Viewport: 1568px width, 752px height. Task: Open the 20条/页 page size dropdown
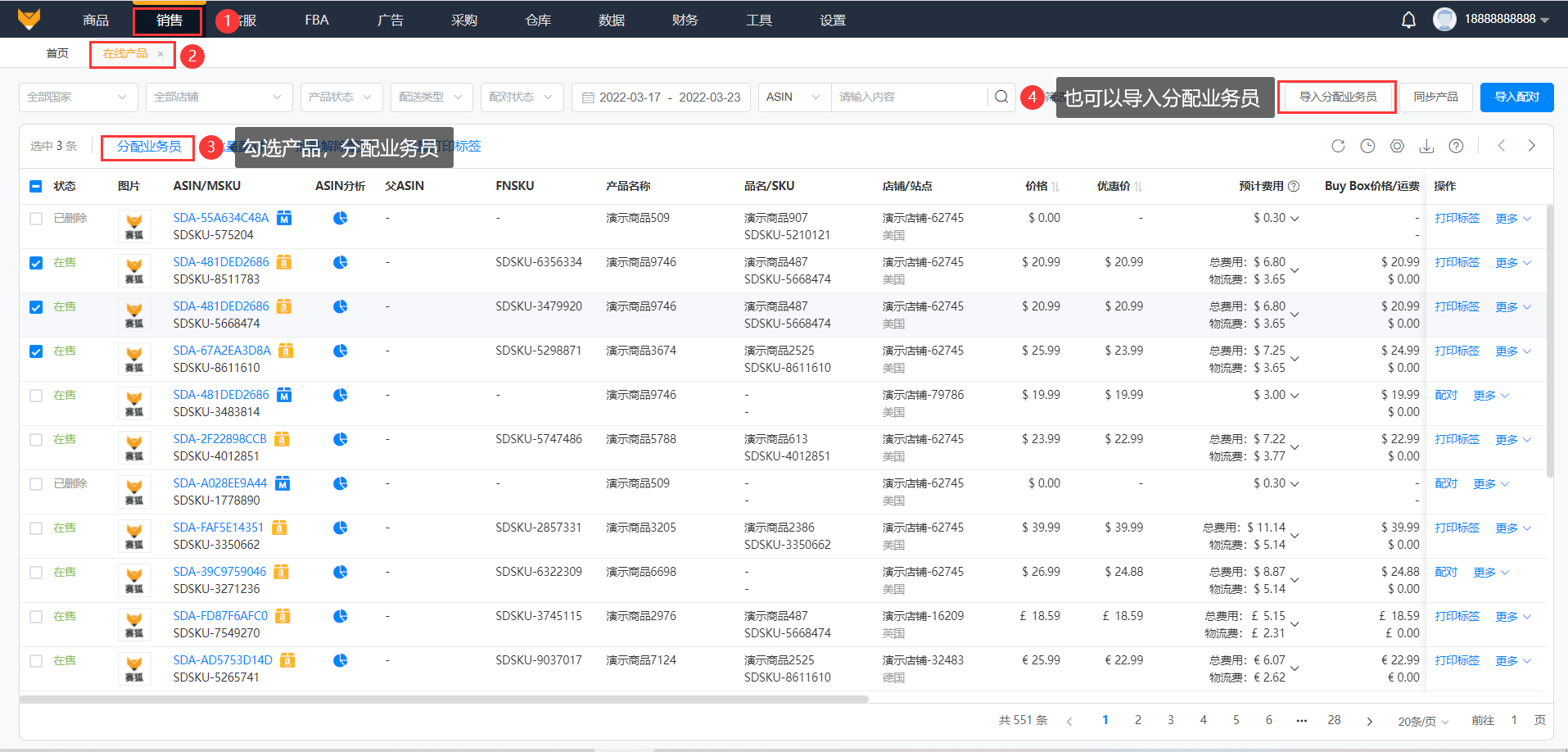tap(1422, 721)
